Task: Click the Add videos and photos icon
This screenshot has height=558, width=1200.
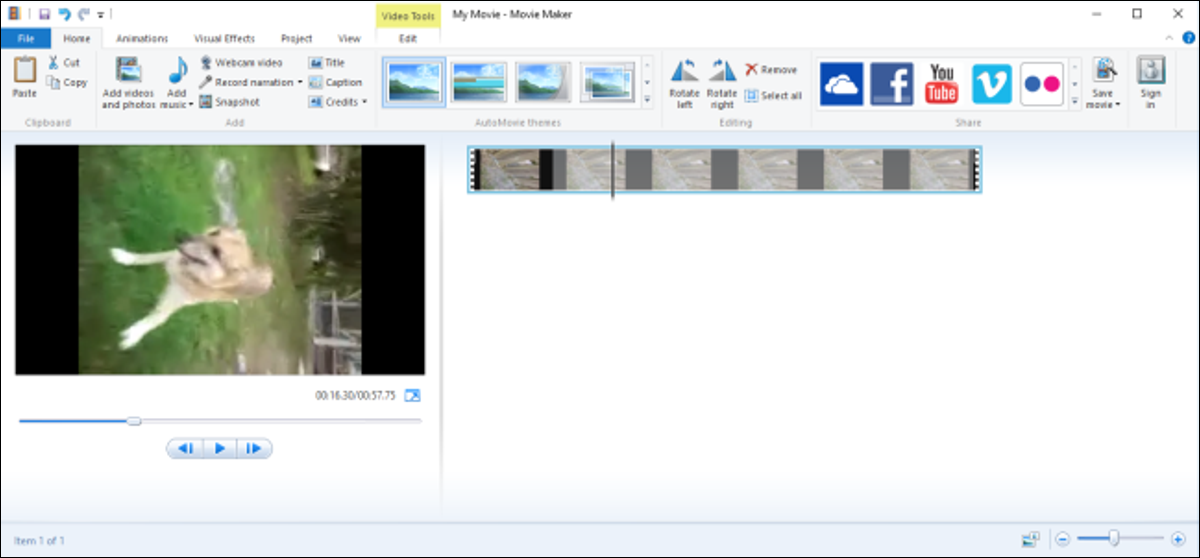Action: pyautogui.click(x=128, y=70)
